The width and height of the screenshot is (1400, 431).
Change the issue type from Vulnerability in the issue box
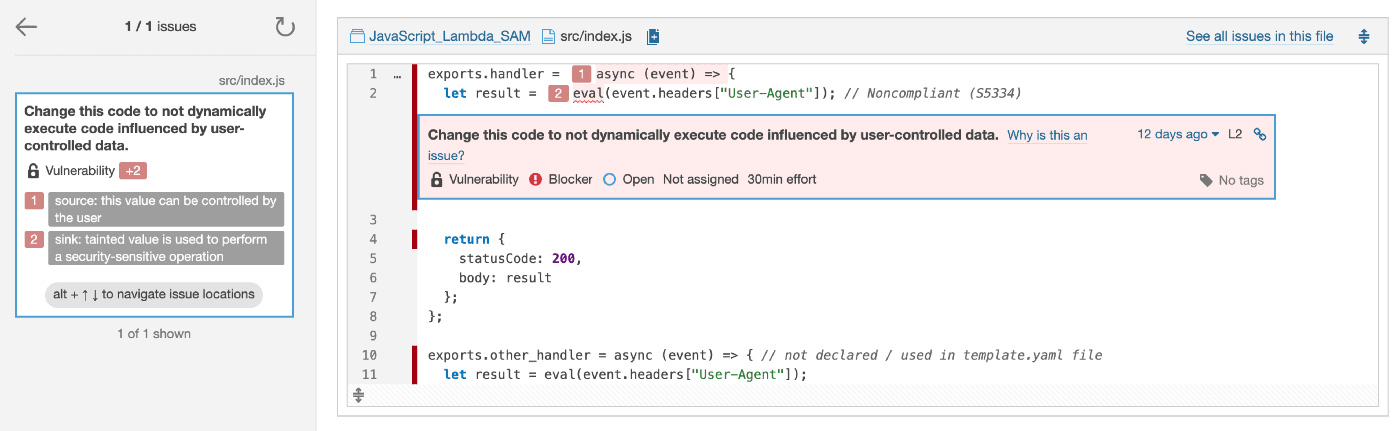(475, 180)
